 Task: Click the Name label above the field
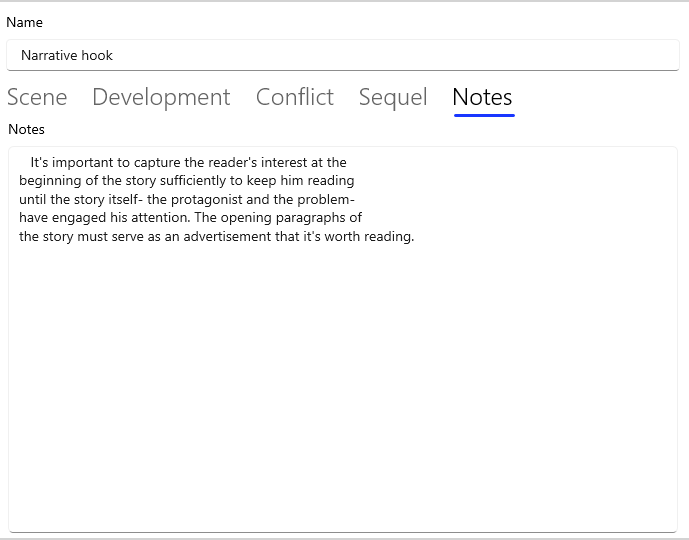(x=25, y=22)
